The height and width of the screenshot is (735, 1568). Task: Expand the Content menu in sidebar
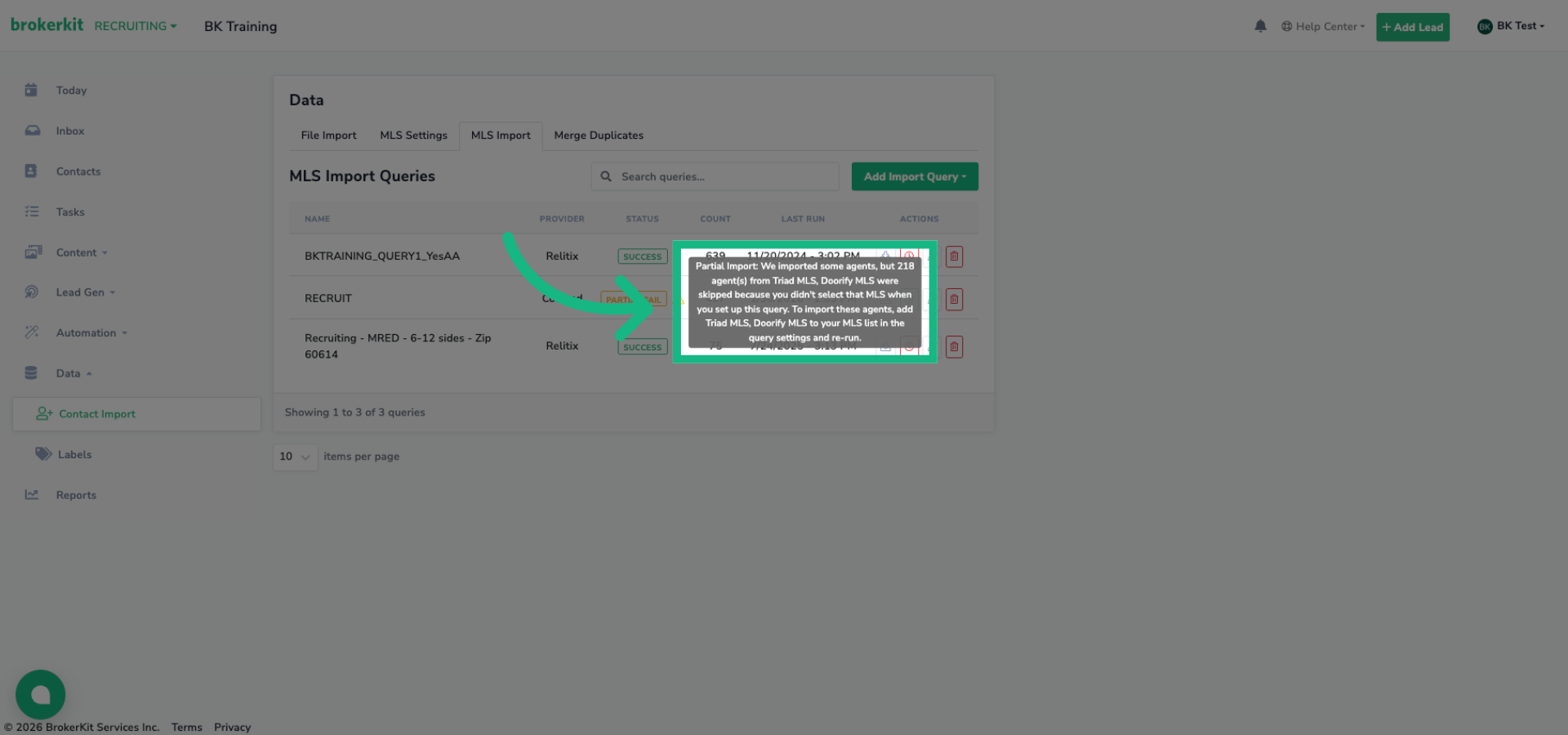(82, 252)
